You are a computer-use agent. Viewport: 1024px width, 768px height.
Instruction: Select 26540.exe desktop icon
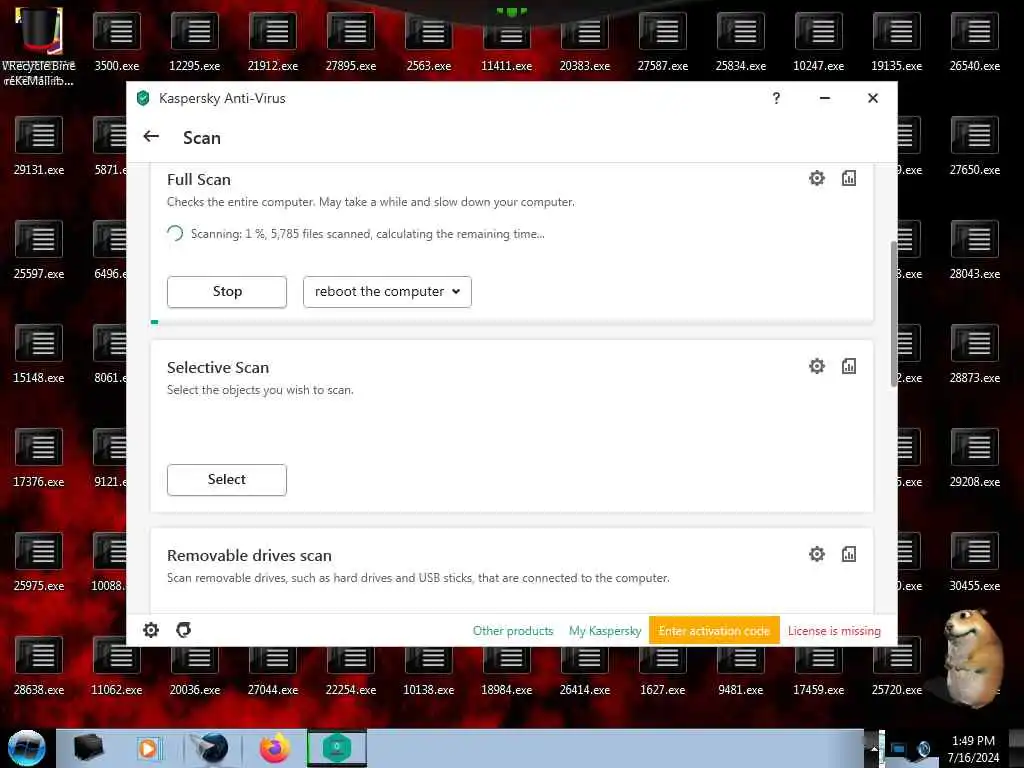click(x=974, y=43)
